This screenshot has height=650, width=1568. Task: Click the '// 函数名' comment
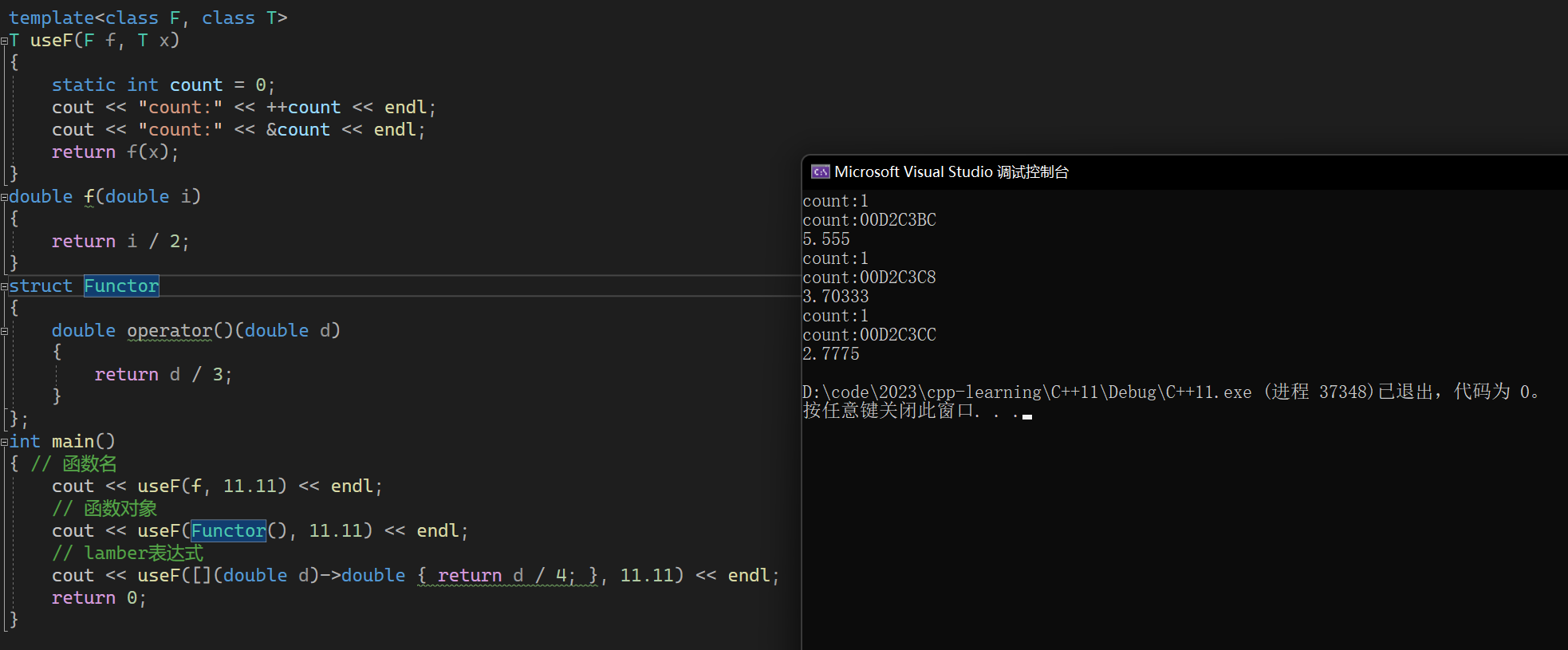click(x=74, y=463)
